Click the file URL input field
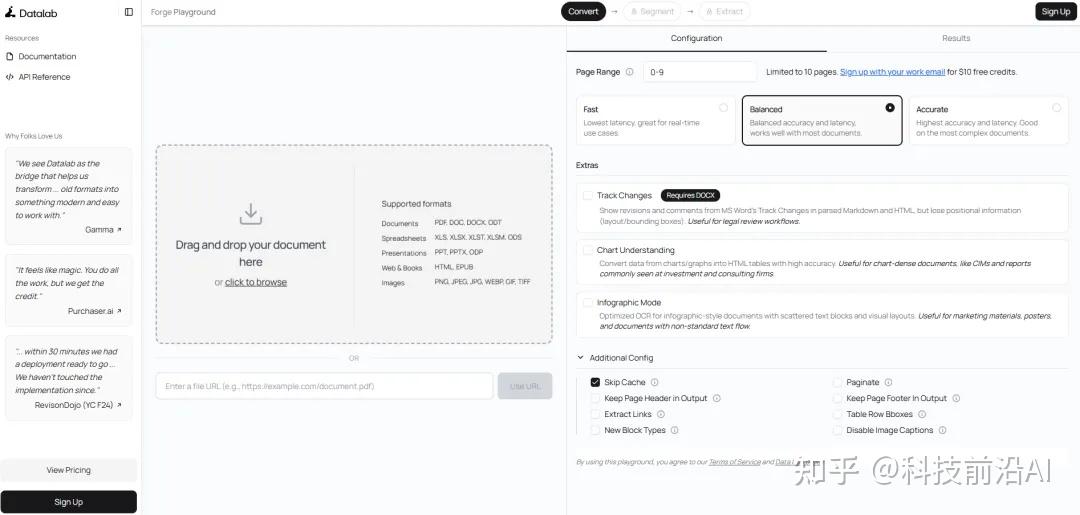Screen dimensions: 1080x515 324,386
